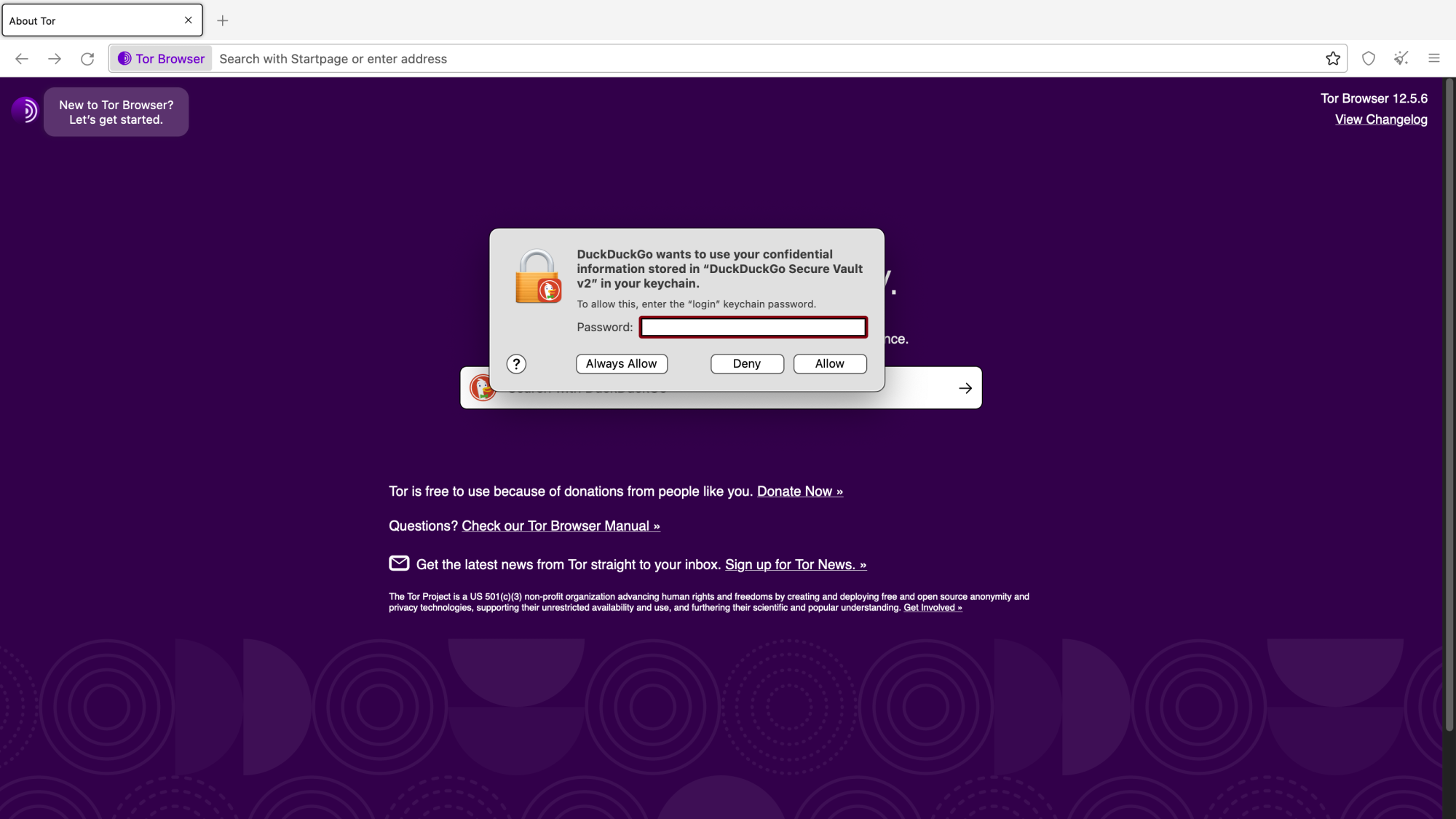Image resolution: width=1456 pixels, height=819 pixels.
Task: Click the back navigation arrow
Action: click(x=22, y=59)
